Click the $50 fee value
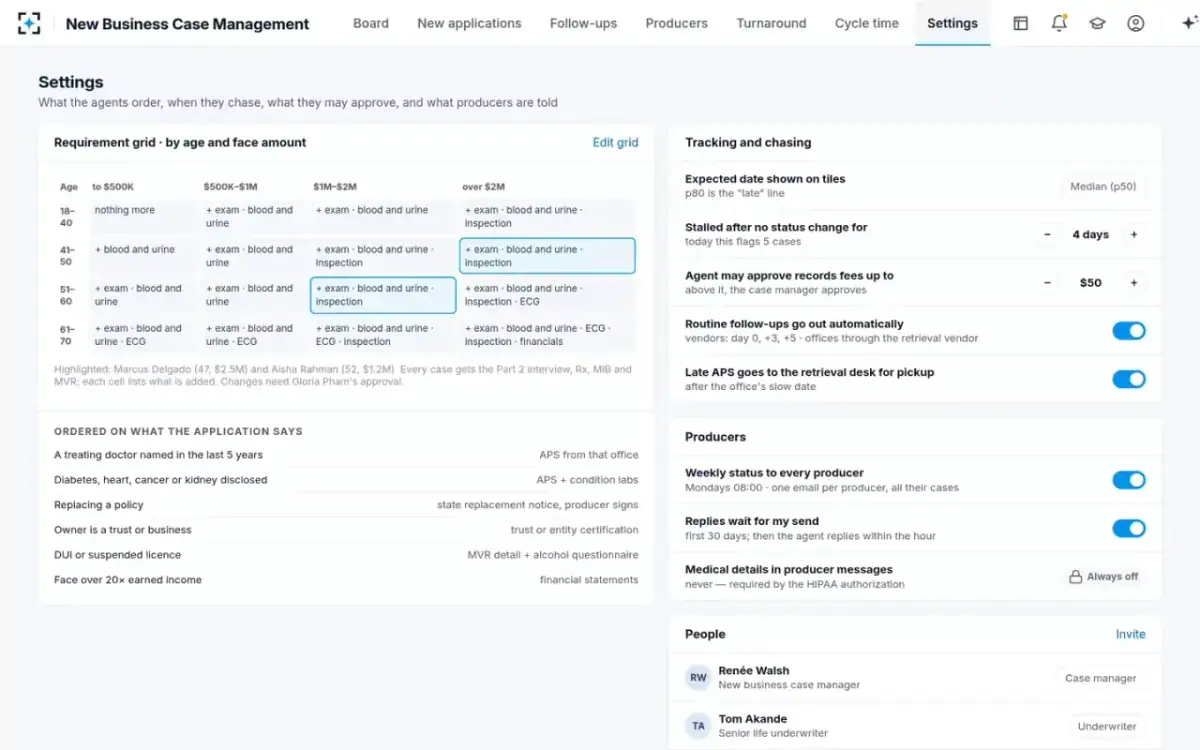The height and width of the screenshot is (750, 1200). tap(1090, 283)
